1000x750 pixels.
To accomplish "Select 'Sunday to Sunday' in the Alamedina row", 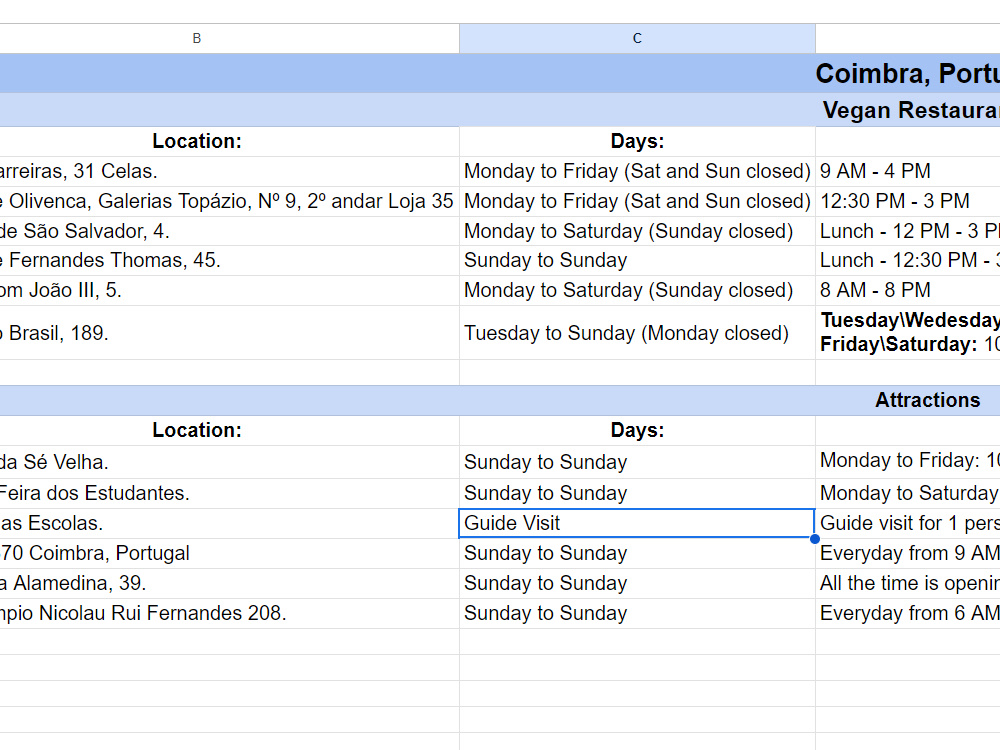I will pyautogui.click(x=637, y=583).
